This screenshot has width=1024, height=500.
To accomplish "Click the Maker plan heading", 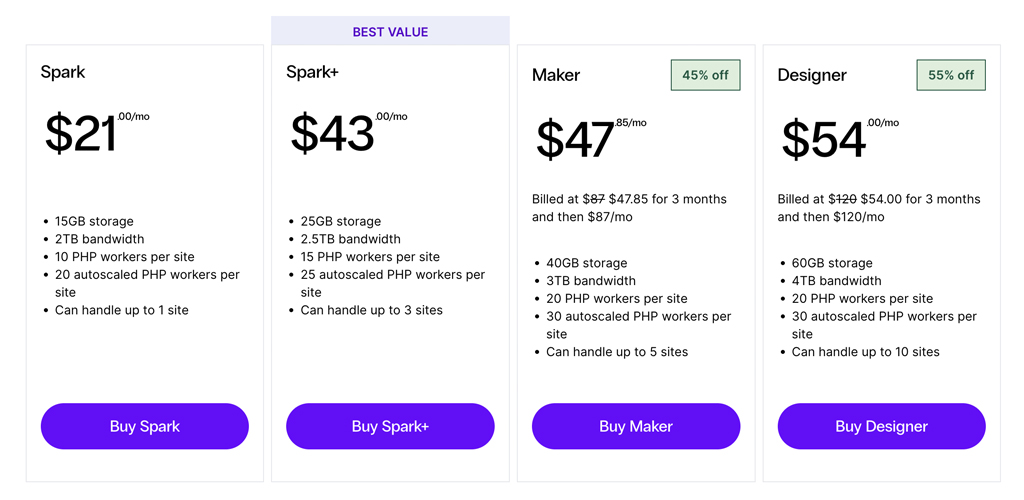I will click(x=556, y=75).
